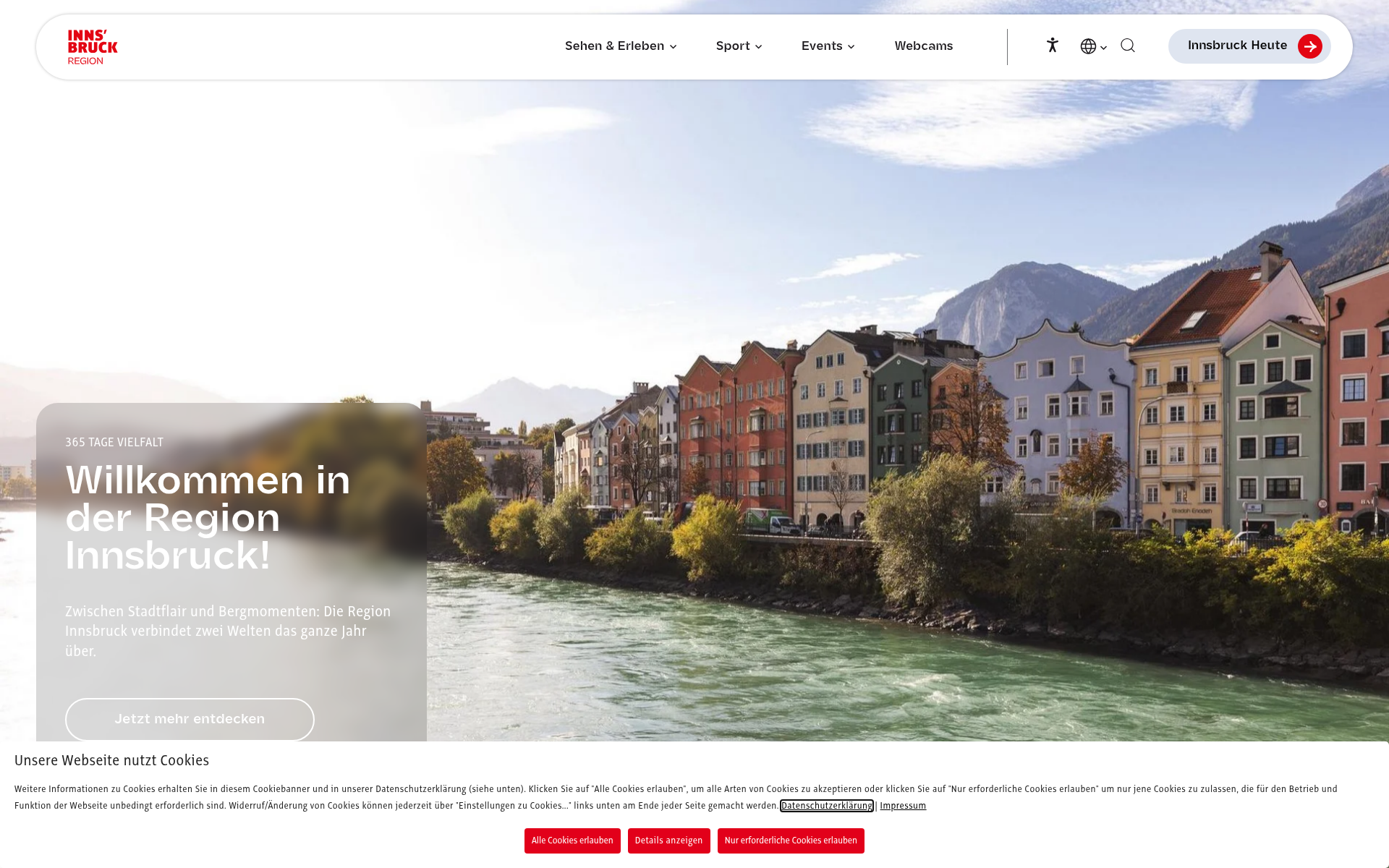Expand the Events menu
The width and height of the screenshot is (1389, 868).
tap(828, 46)
